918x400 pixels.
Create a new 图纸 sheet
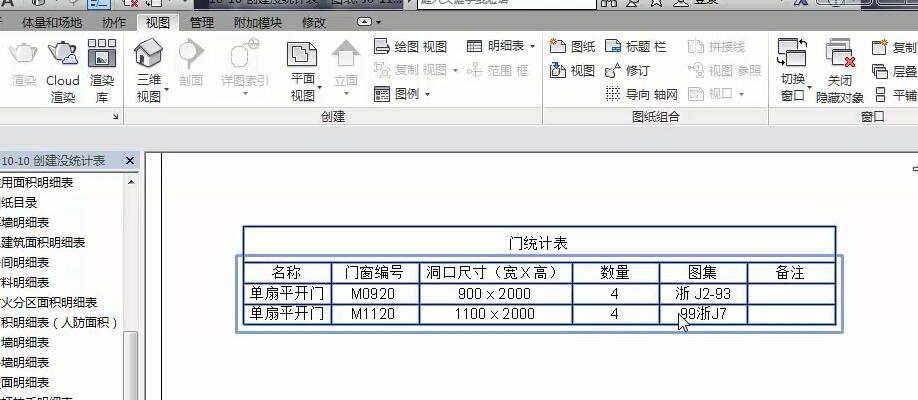click(573, 46)
